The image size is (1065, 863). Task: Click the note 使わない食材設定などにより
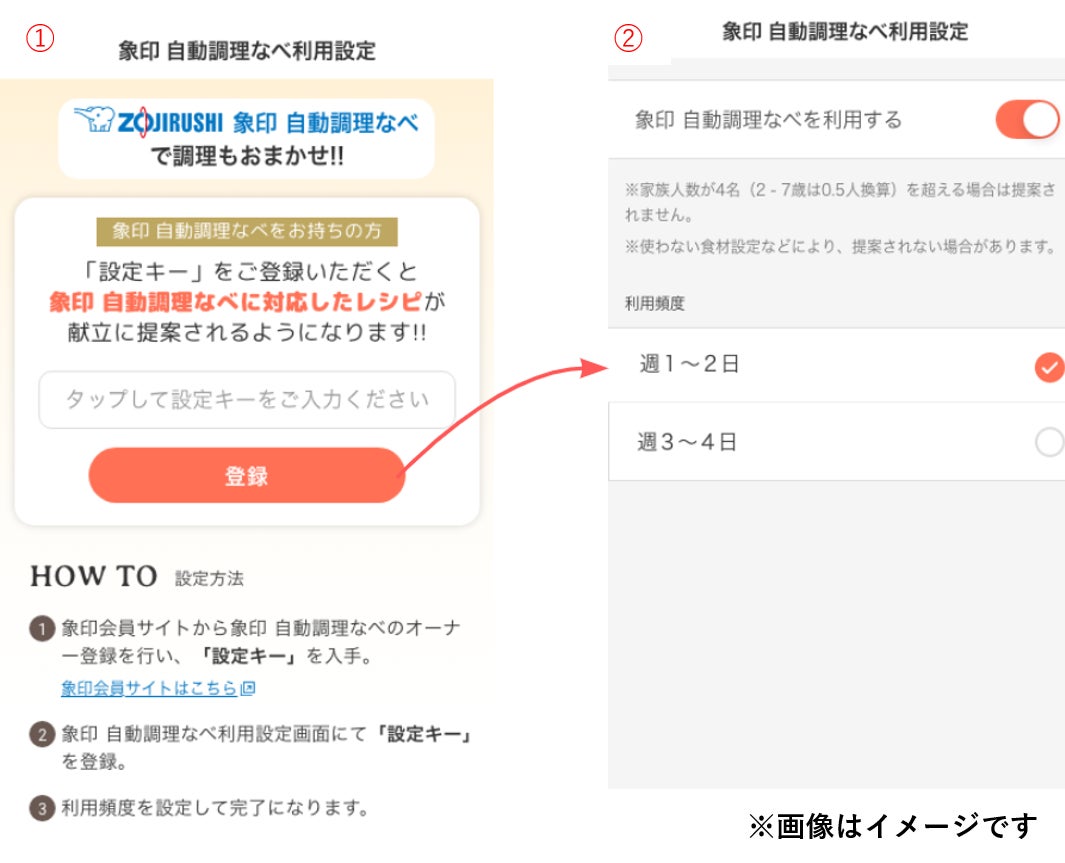point(840,246)
